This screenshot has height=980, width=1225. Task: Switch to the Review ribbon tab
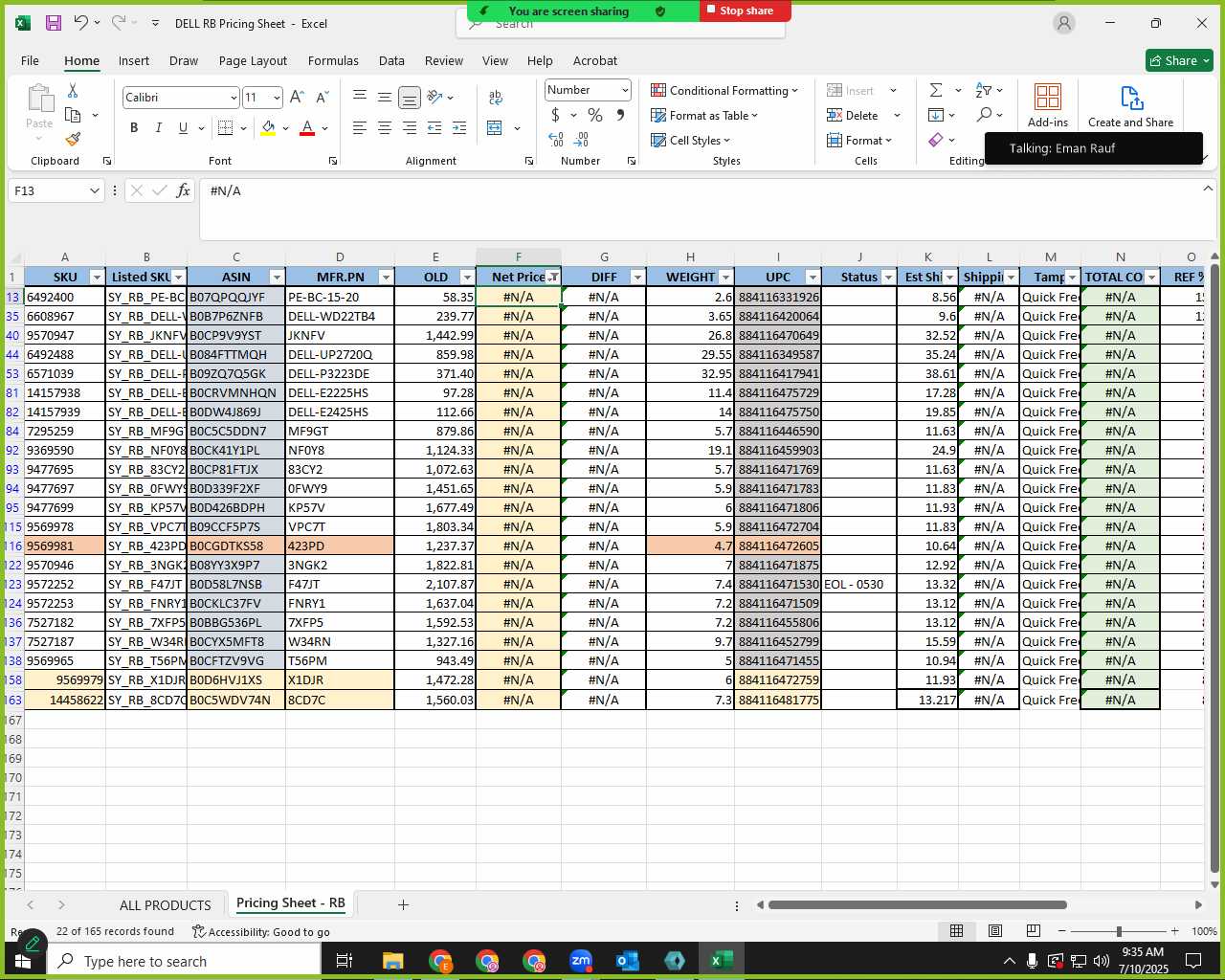coord(444,60)
